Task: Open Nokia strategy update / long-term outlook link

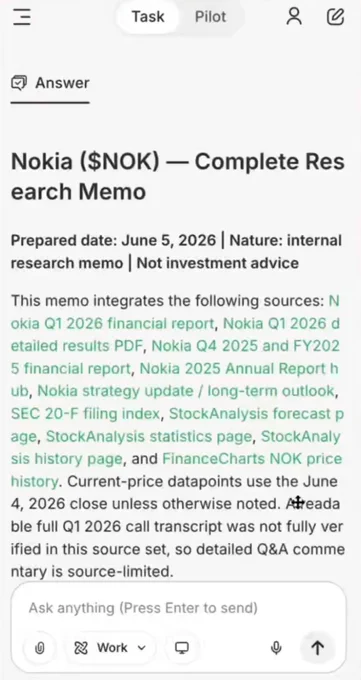Action: 186,391
